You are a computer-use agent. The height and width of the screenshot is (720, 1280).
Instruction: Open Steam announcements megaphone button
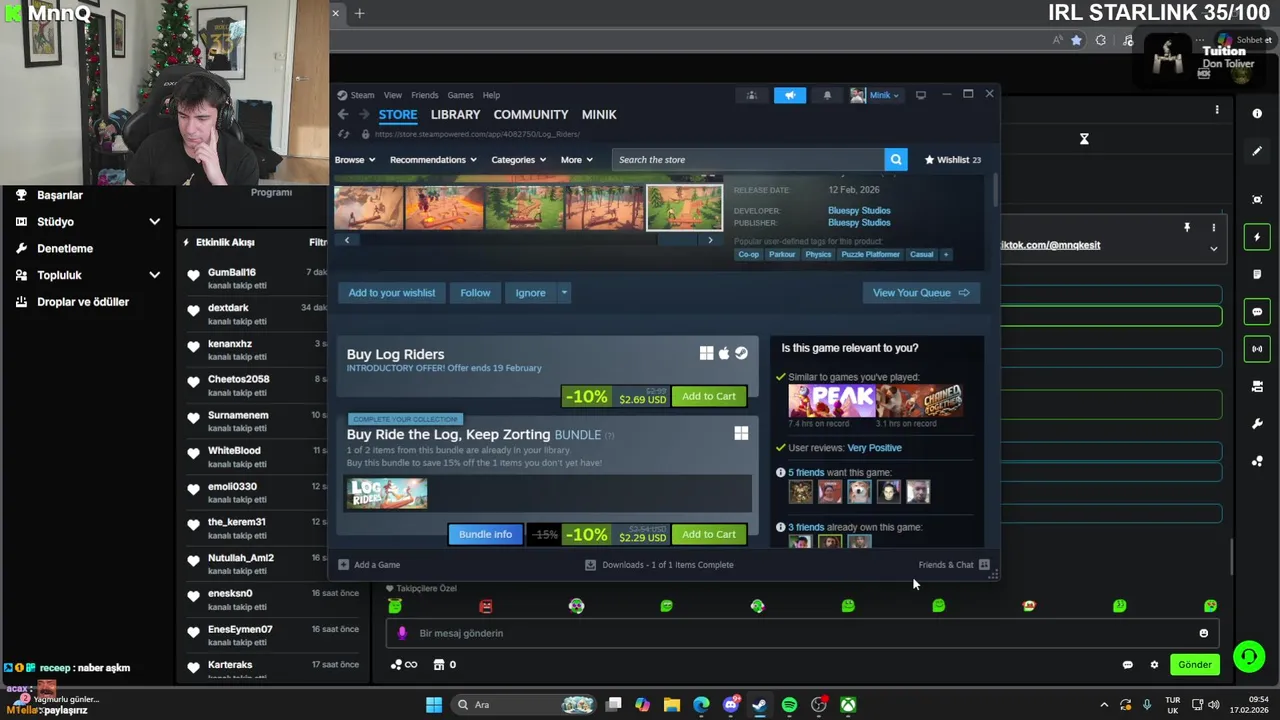point(790,95)
